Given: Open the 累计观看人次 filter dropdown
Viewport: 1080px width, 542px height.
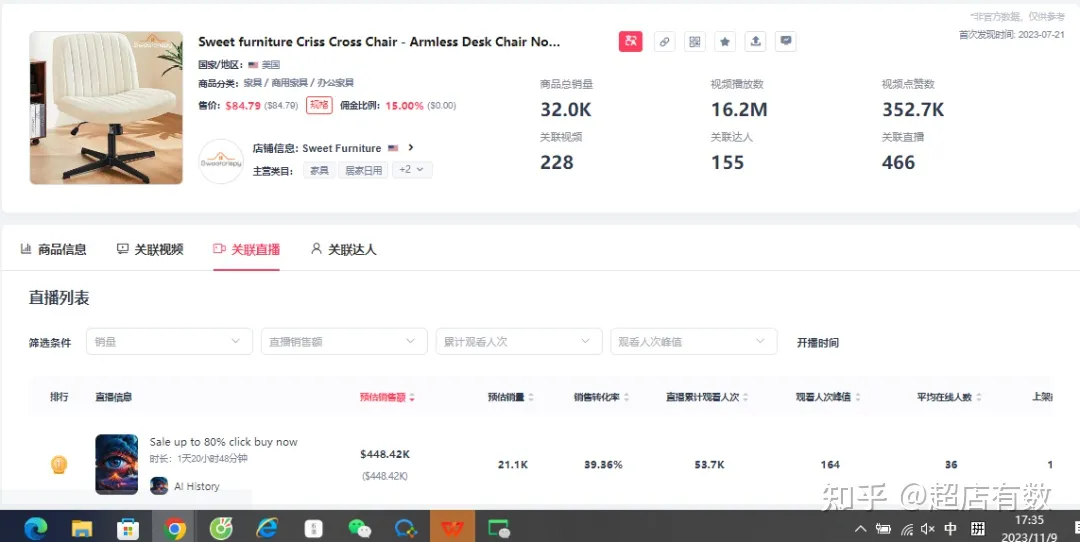Looking at the screenshot, I should [519, 342].
